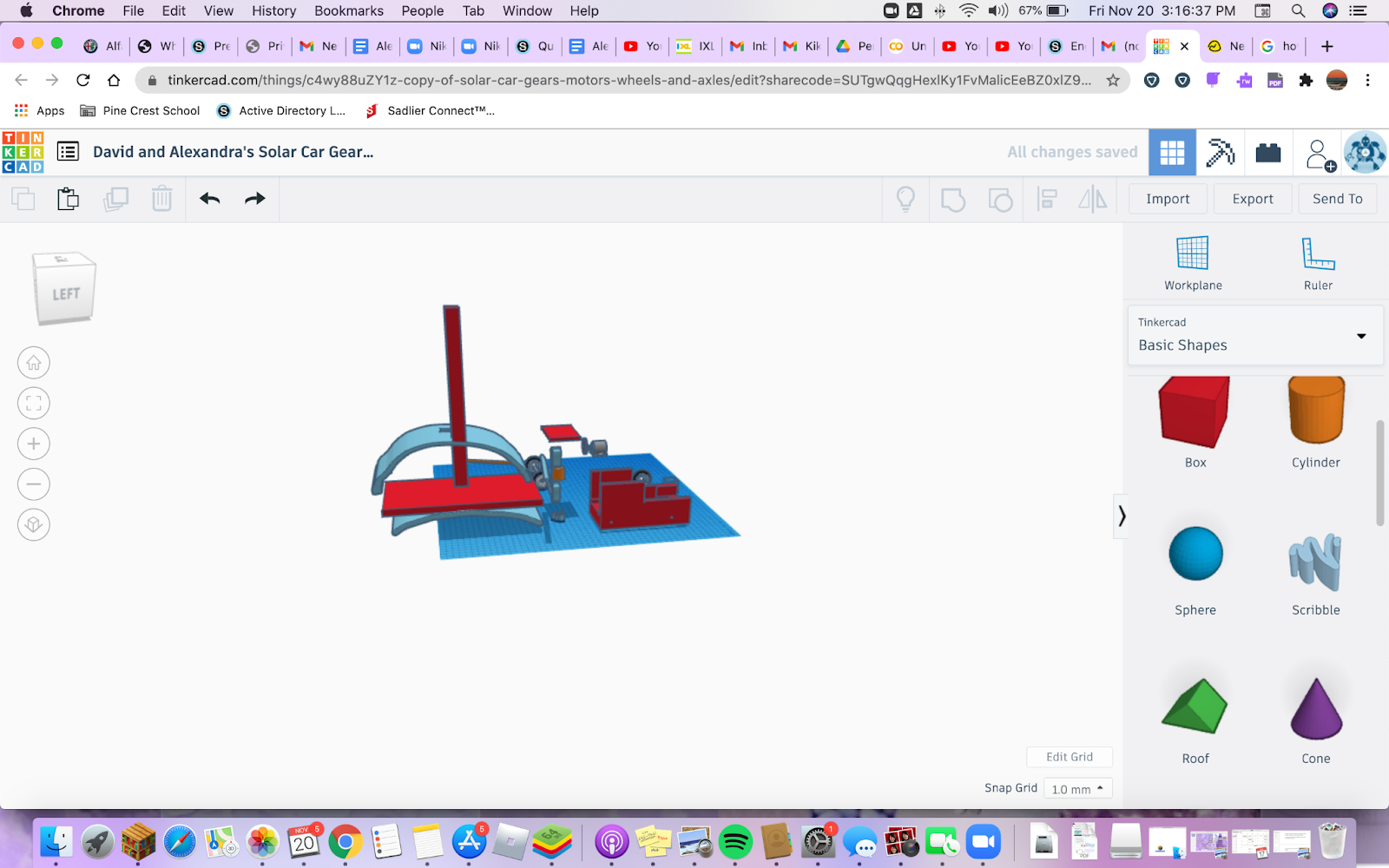Click the Redo arrow in toolbar
1389x868 pixels.
(x=254, y=199)
